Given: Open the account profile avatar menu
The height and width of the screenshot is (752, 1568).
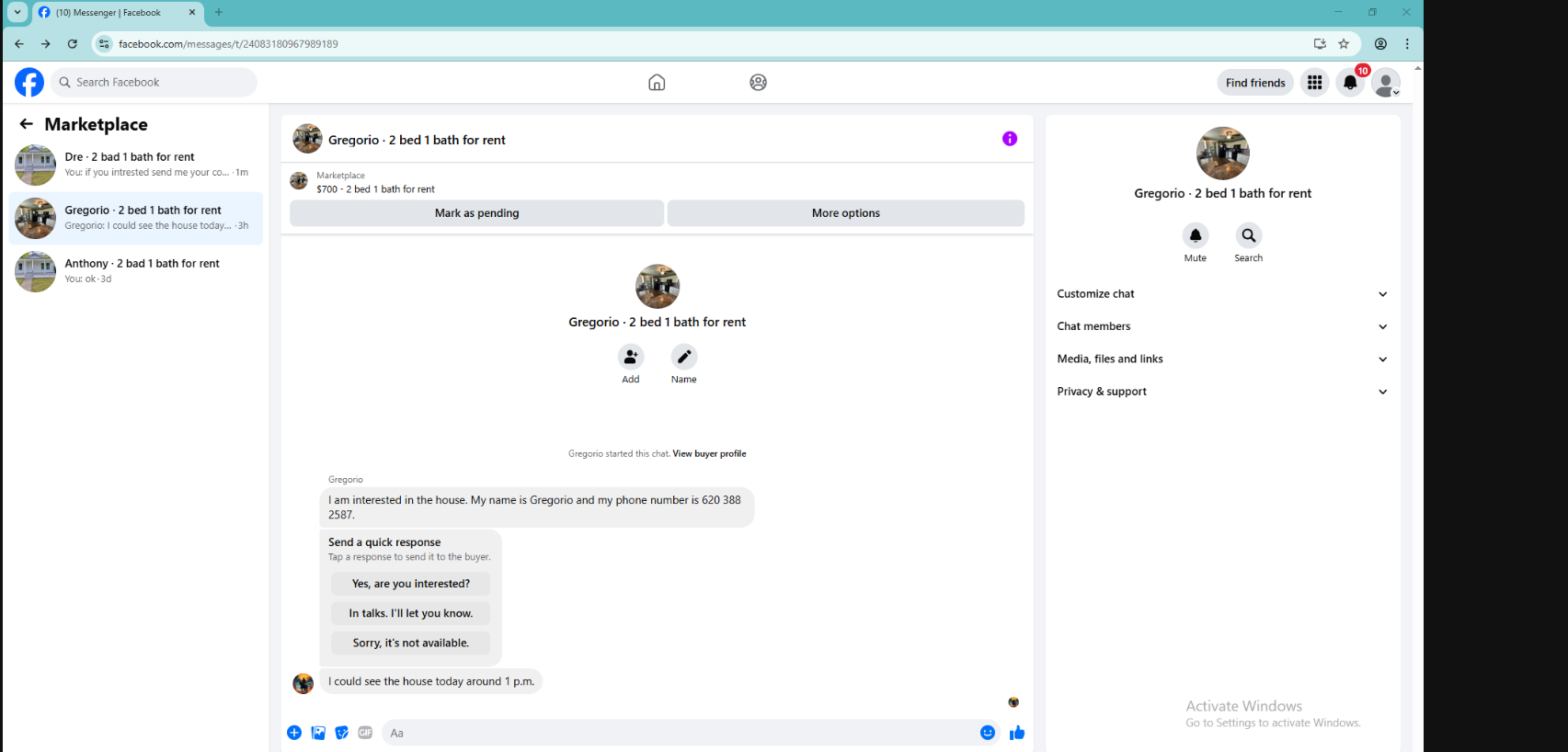Looking at the screenshot, I should 1386,83.
